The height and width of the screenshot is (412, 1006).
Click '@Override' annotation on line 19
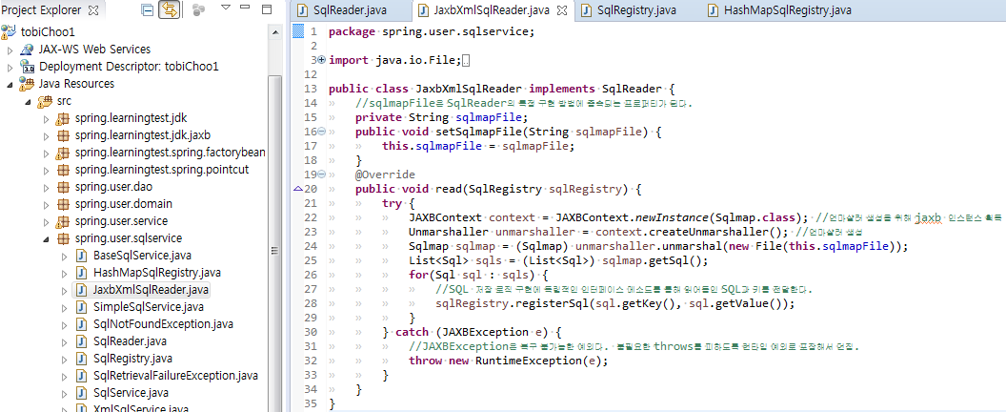click(x=385, y=175)
